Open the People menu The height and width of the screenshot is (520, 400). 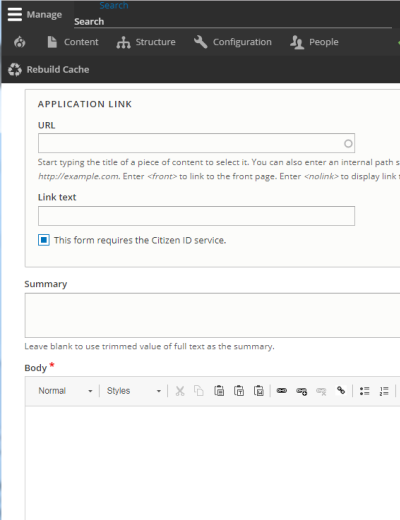pyautogui.click(x=314, y=42)
